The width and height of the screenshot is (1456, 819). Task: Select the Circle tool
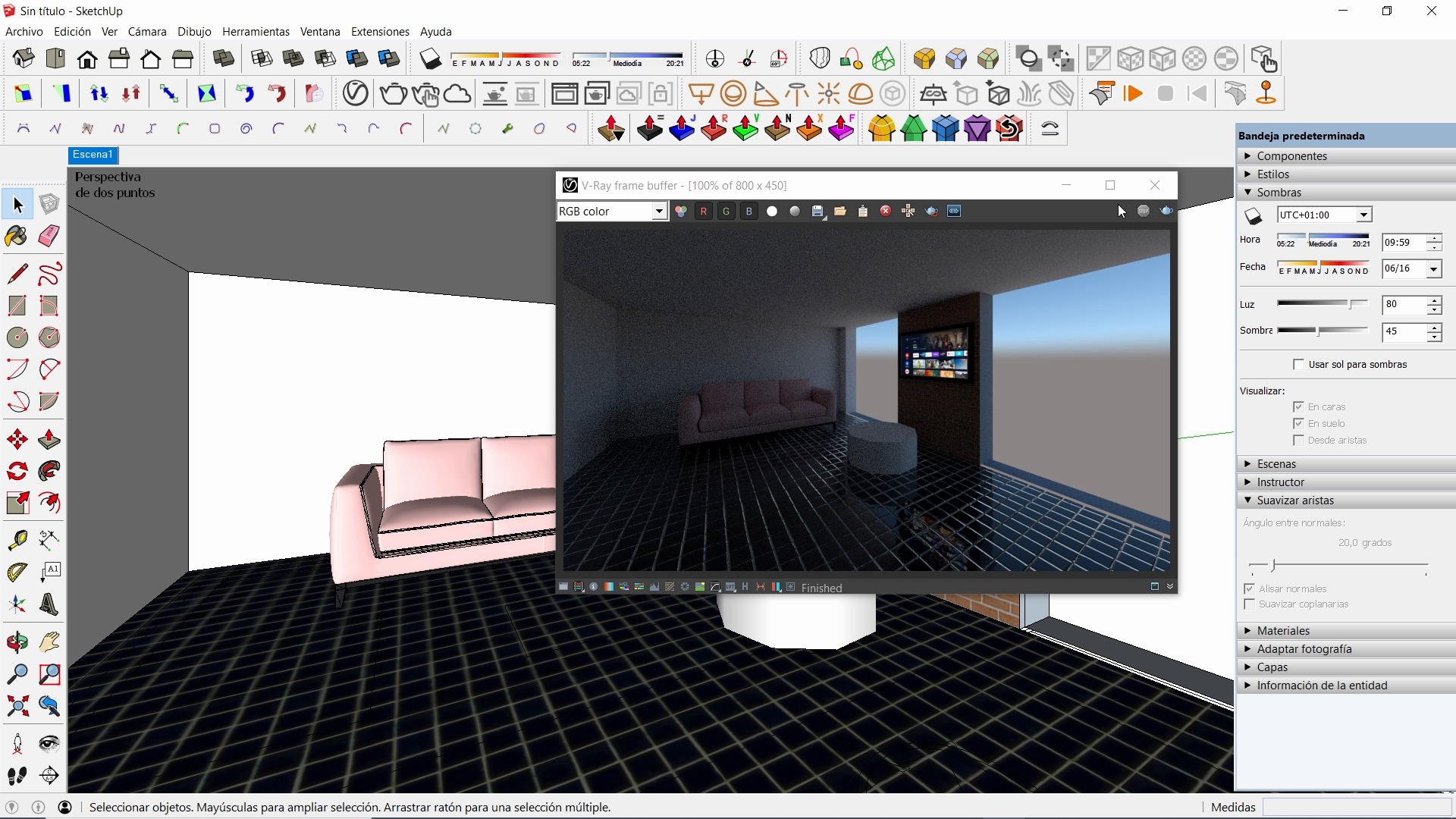click(x=17, y=337)
